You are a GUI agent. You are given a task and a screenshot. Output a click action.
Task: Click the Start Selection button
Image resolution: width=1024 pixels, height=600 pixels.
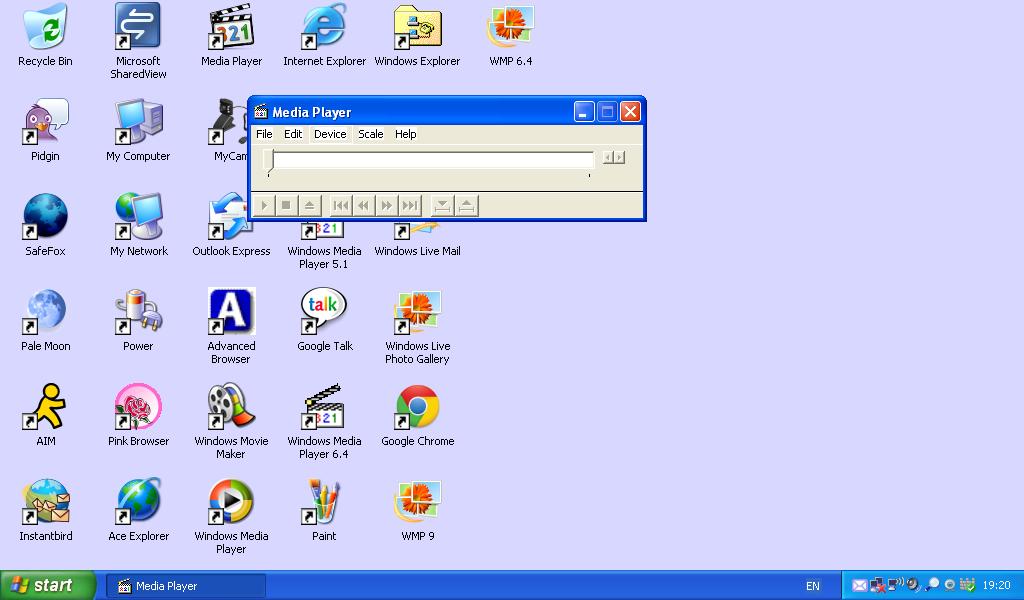pyautogui.click(x=442, y=206)
